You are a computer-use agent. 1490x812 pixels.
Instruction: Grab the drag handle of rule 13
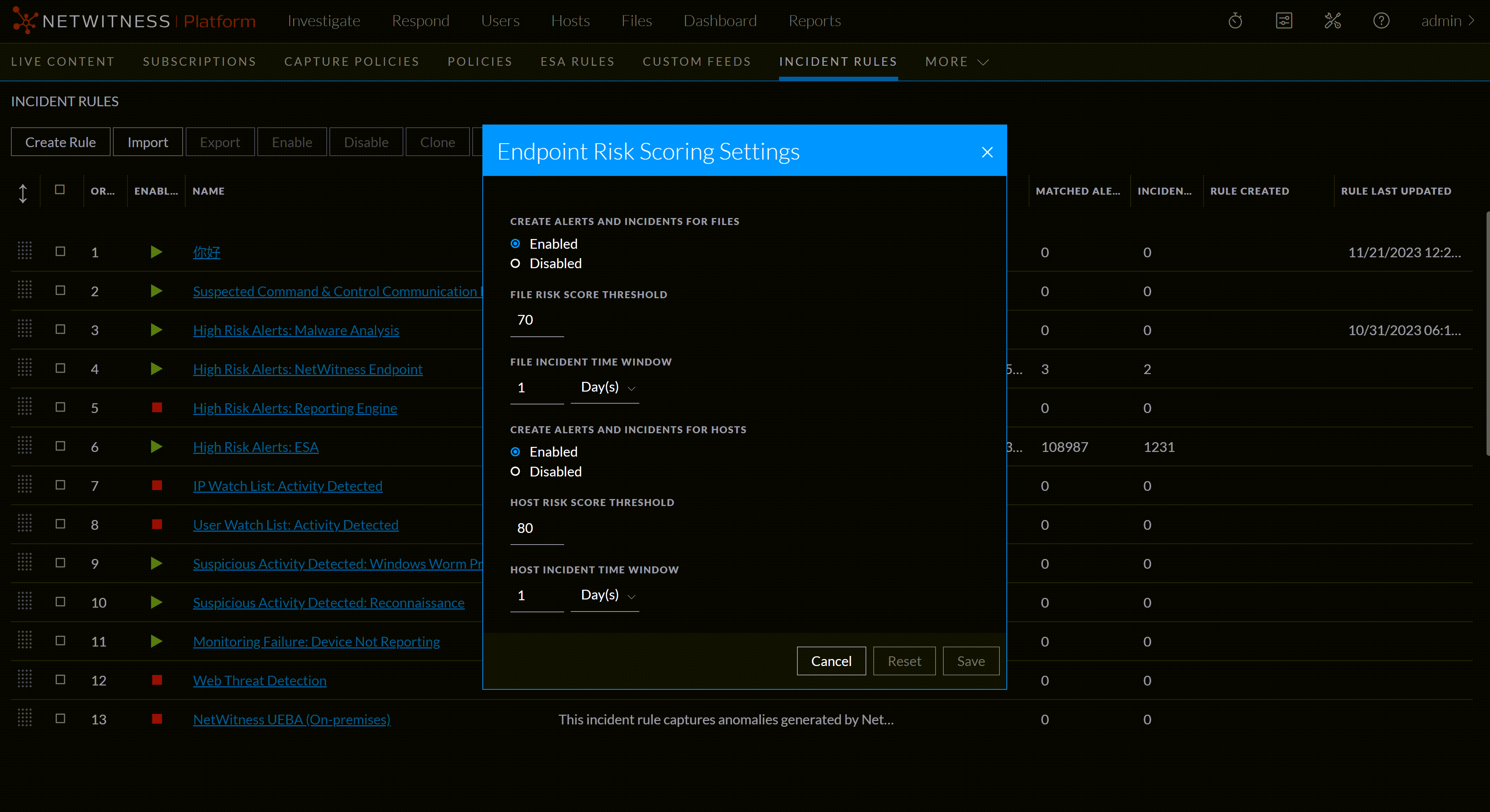point(24,718)
